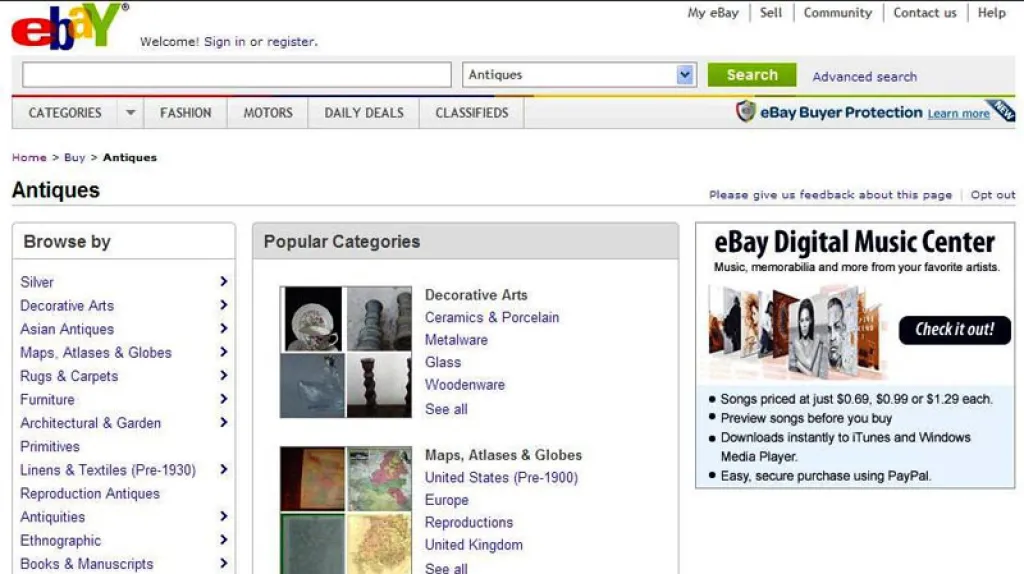Open the CATEGORIES tab
The height and width of the screenshot is (574, 1024).
[x=65, y=113]
